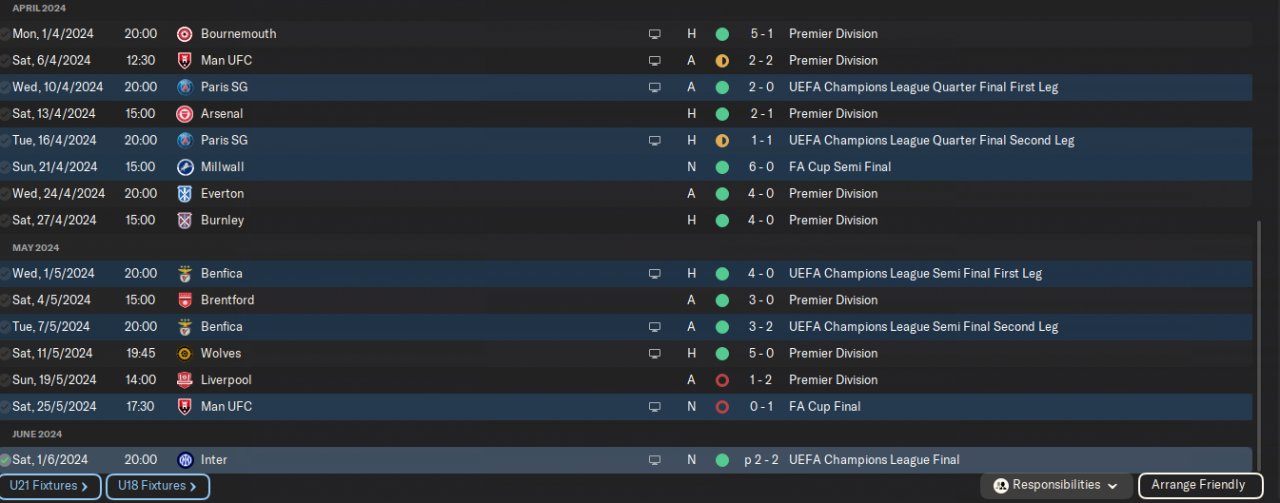The width and height of the screenshot is (1280, 503).
Task: Open the 6 - 0 Millwall match result
Action: pyautogui.click(x=761, y=167)
